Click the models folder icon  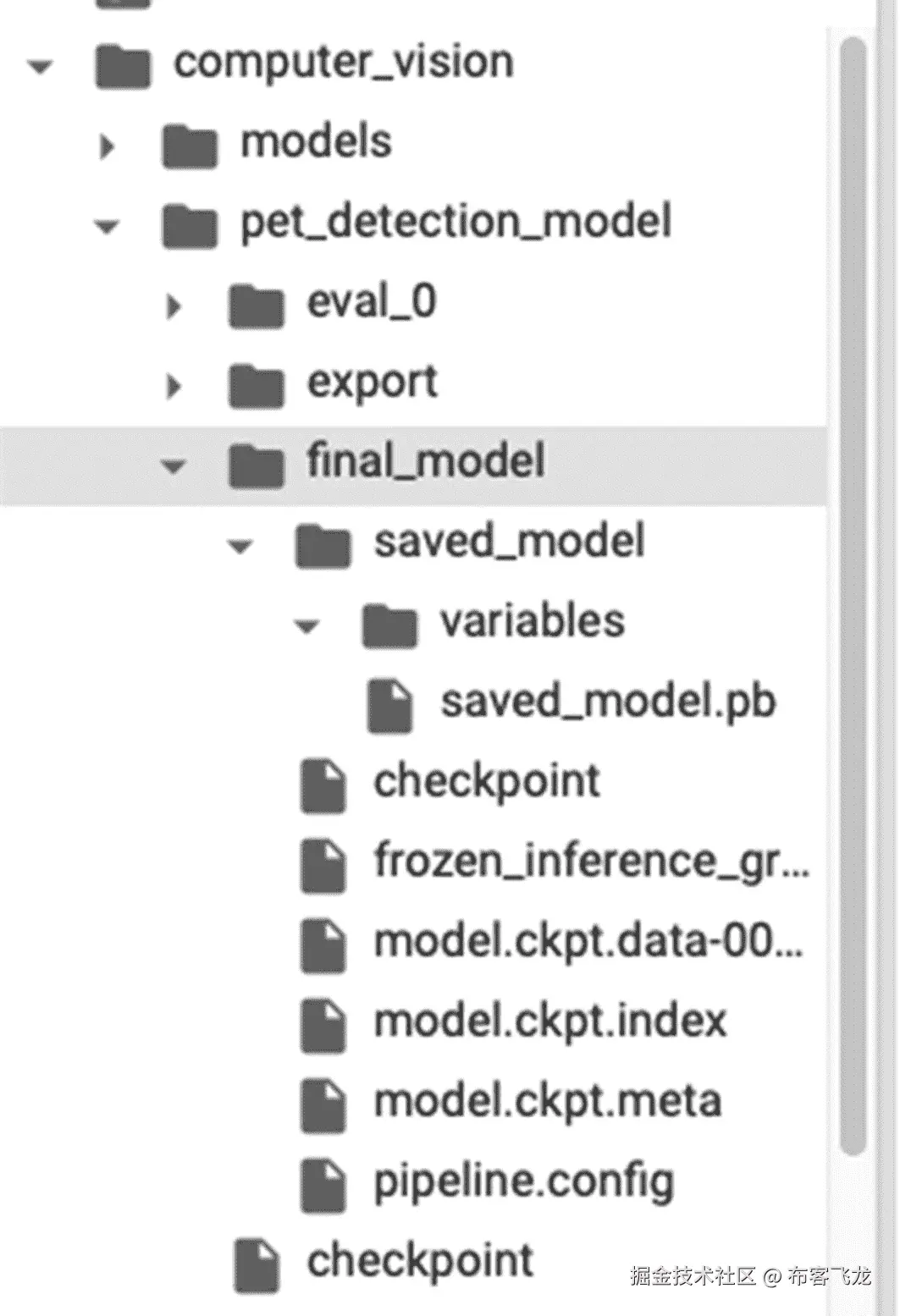189,145
